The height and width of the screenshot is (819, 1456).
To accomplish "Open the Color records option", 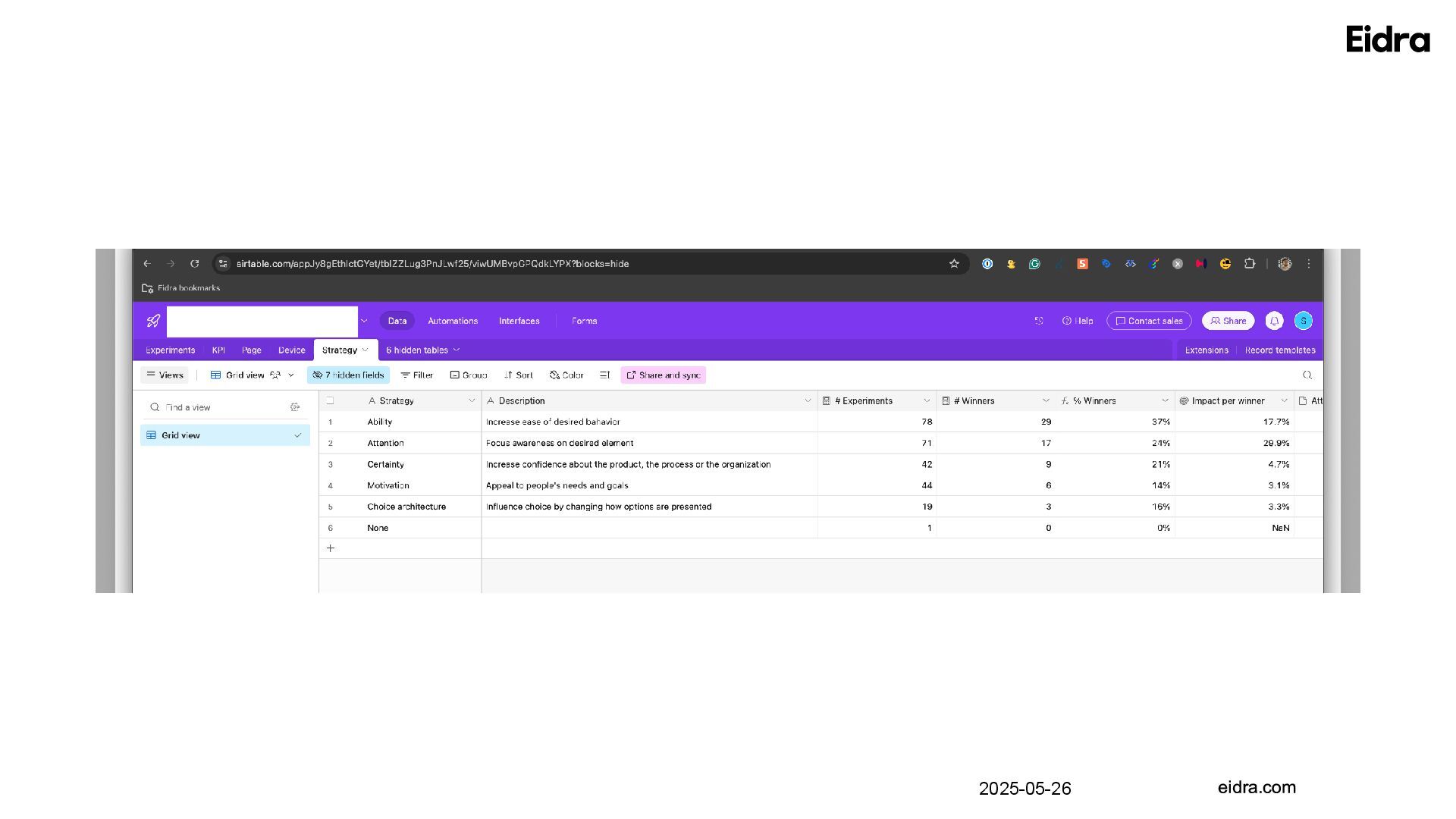I will [x=566, y=375].
